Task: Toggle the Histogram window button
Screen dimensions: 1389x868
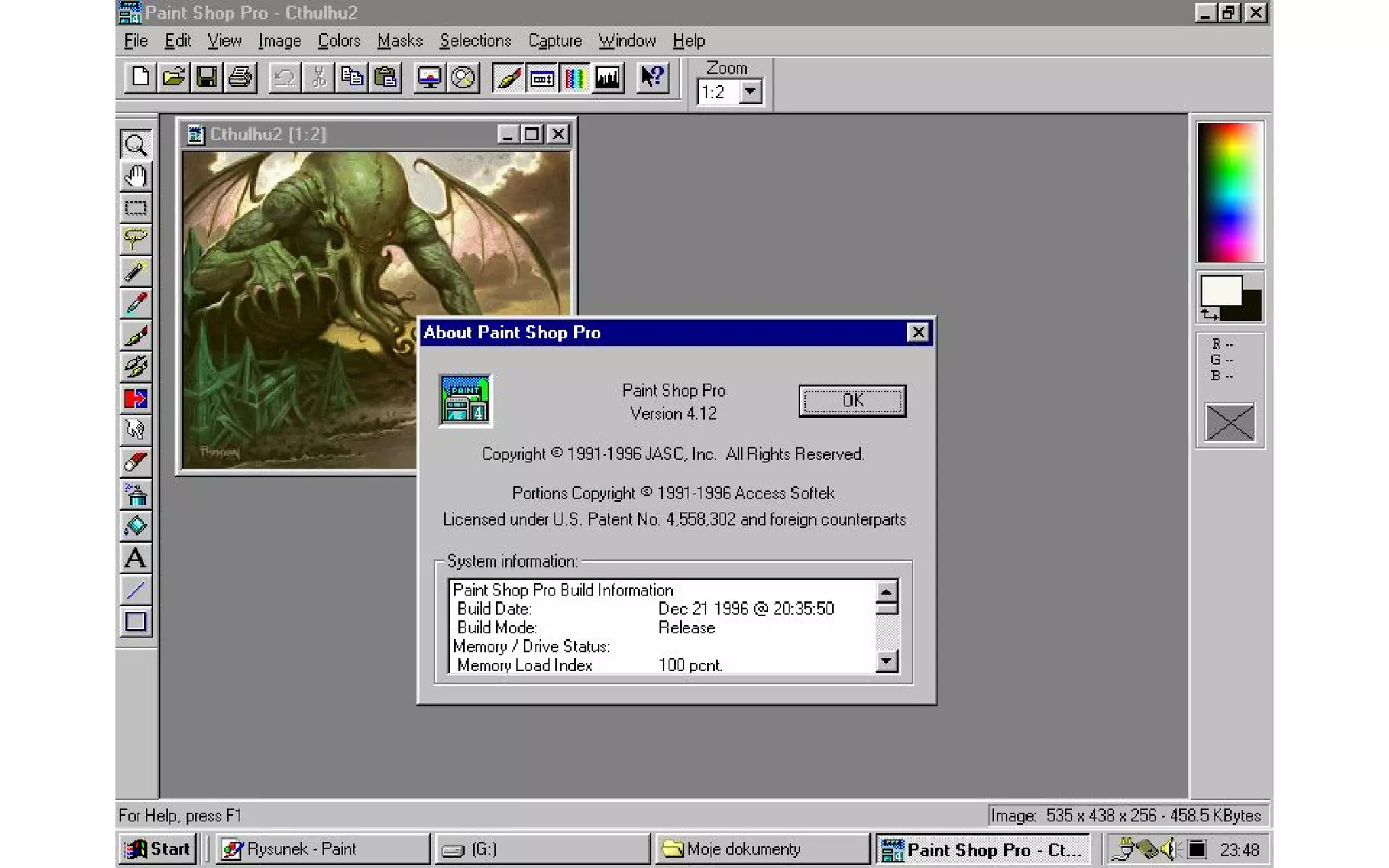Action: [608, 78]
